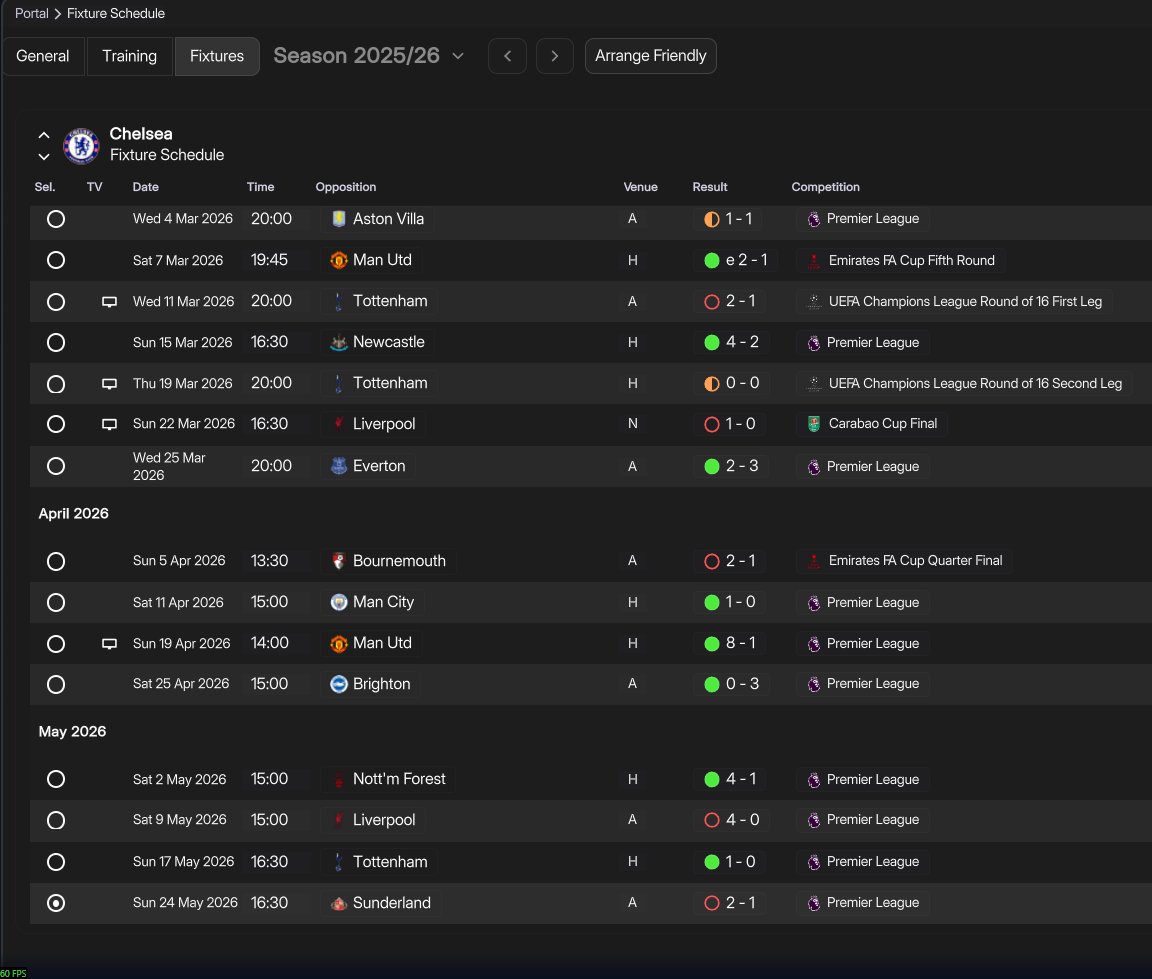Click Fixture Schedule in the breadcrumb
This screenshot has width=1152, height=979.
116,13
